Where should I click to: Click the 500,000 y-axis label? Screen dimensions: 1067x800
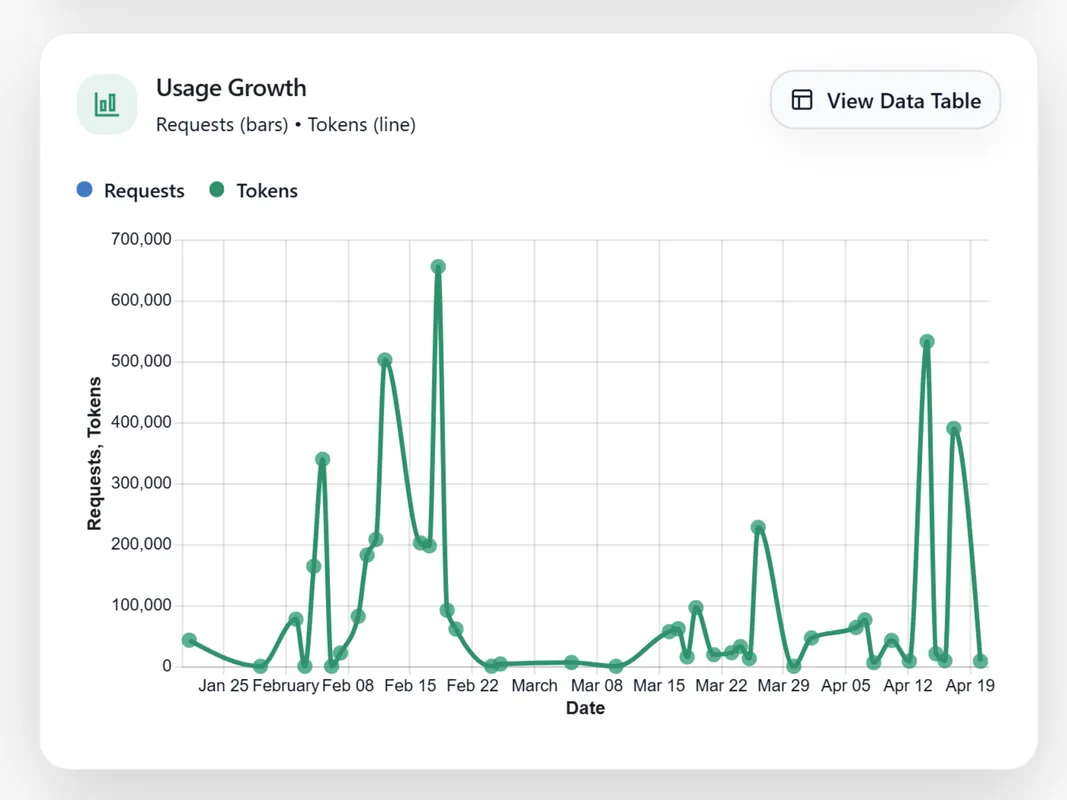tap(141, 361)
